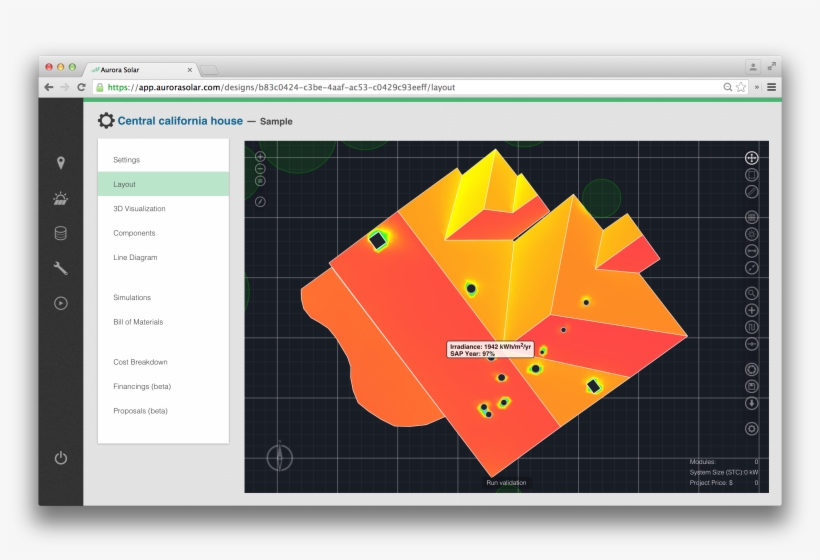Select the crosshair move tool in right toolbar
The image size is (820, 560).
752,157
